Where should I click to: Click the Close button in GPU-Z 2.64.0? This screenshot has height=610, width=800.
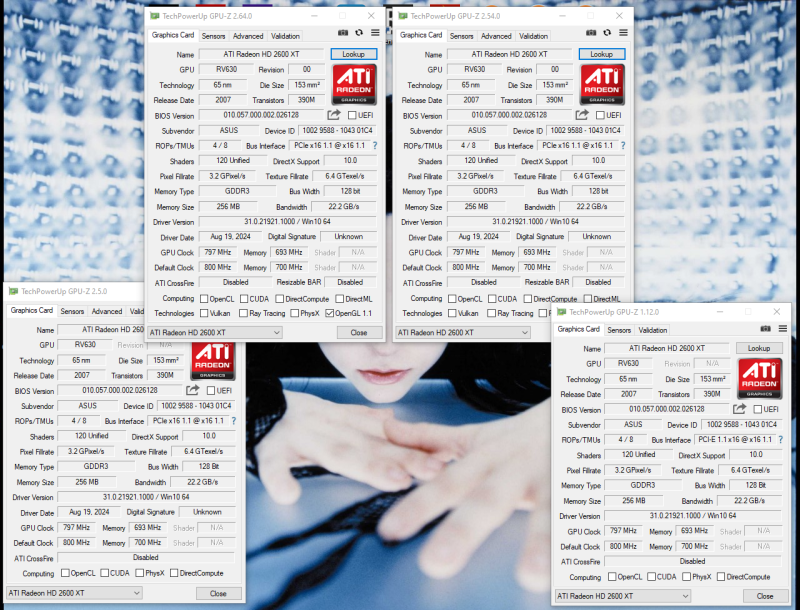click(x=359, y=333)
